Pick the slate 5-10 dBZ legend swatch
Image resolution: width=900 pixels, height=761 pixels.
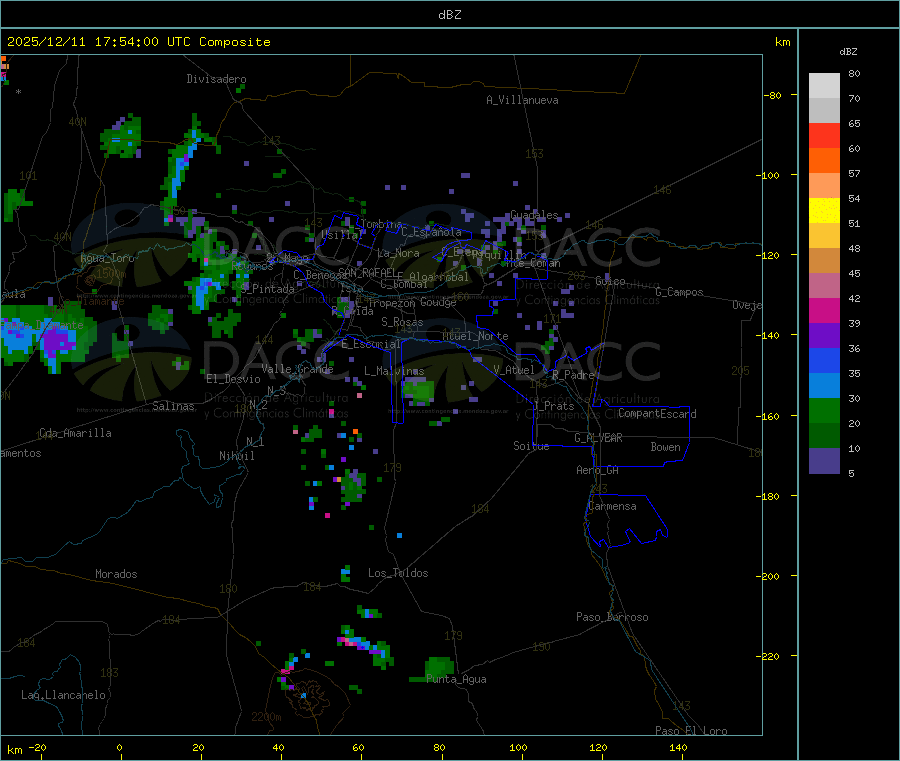click(824, 461)
